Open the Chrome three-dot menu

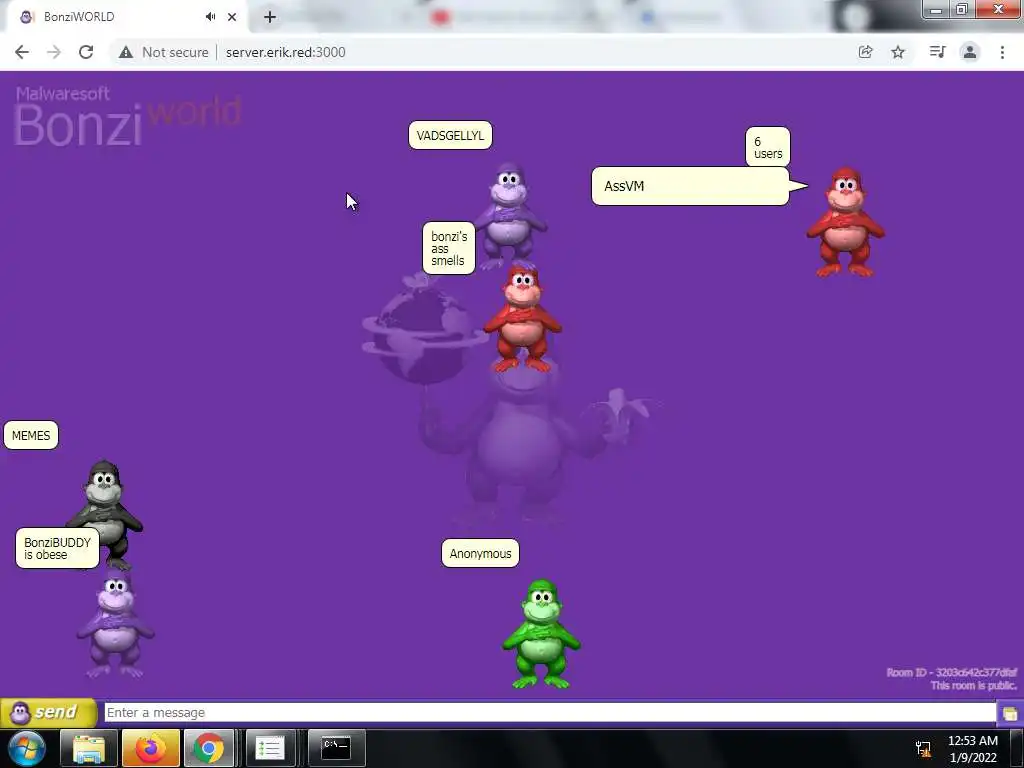(1002, 52)
